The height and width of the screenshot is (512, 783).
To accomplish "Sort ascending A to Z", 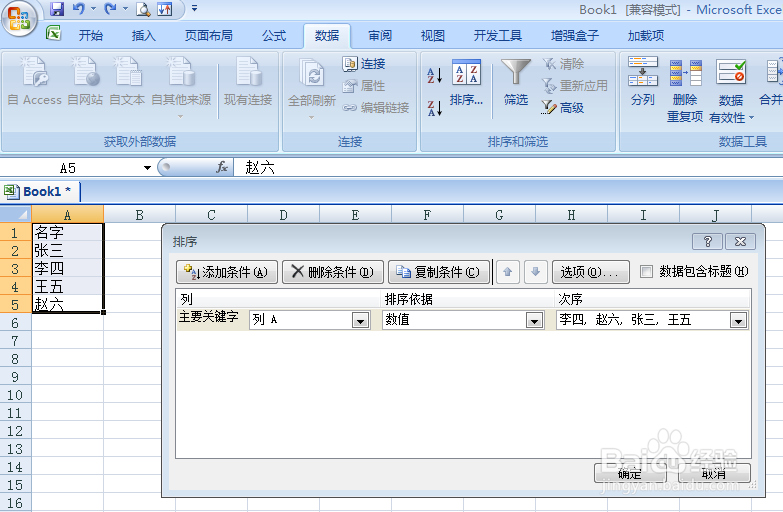I will pos(434,75).
